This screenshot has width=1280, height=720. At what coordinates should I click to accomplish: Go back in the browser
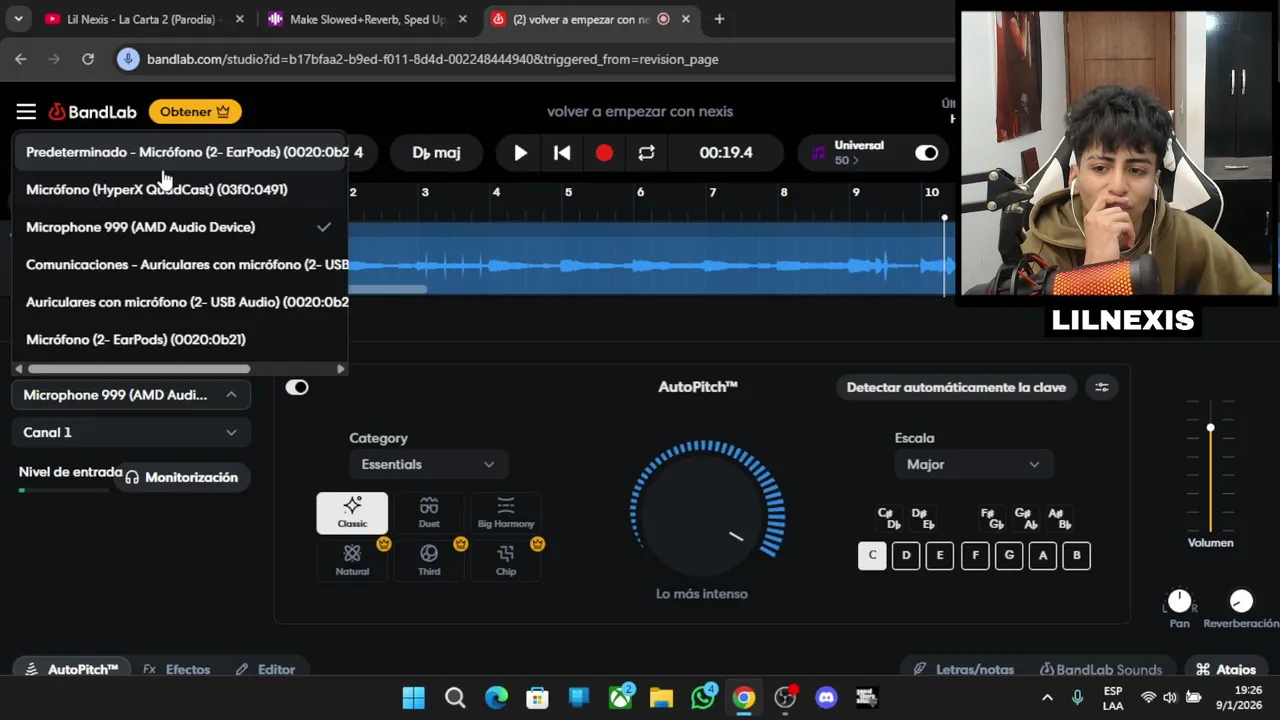[21, 59]
